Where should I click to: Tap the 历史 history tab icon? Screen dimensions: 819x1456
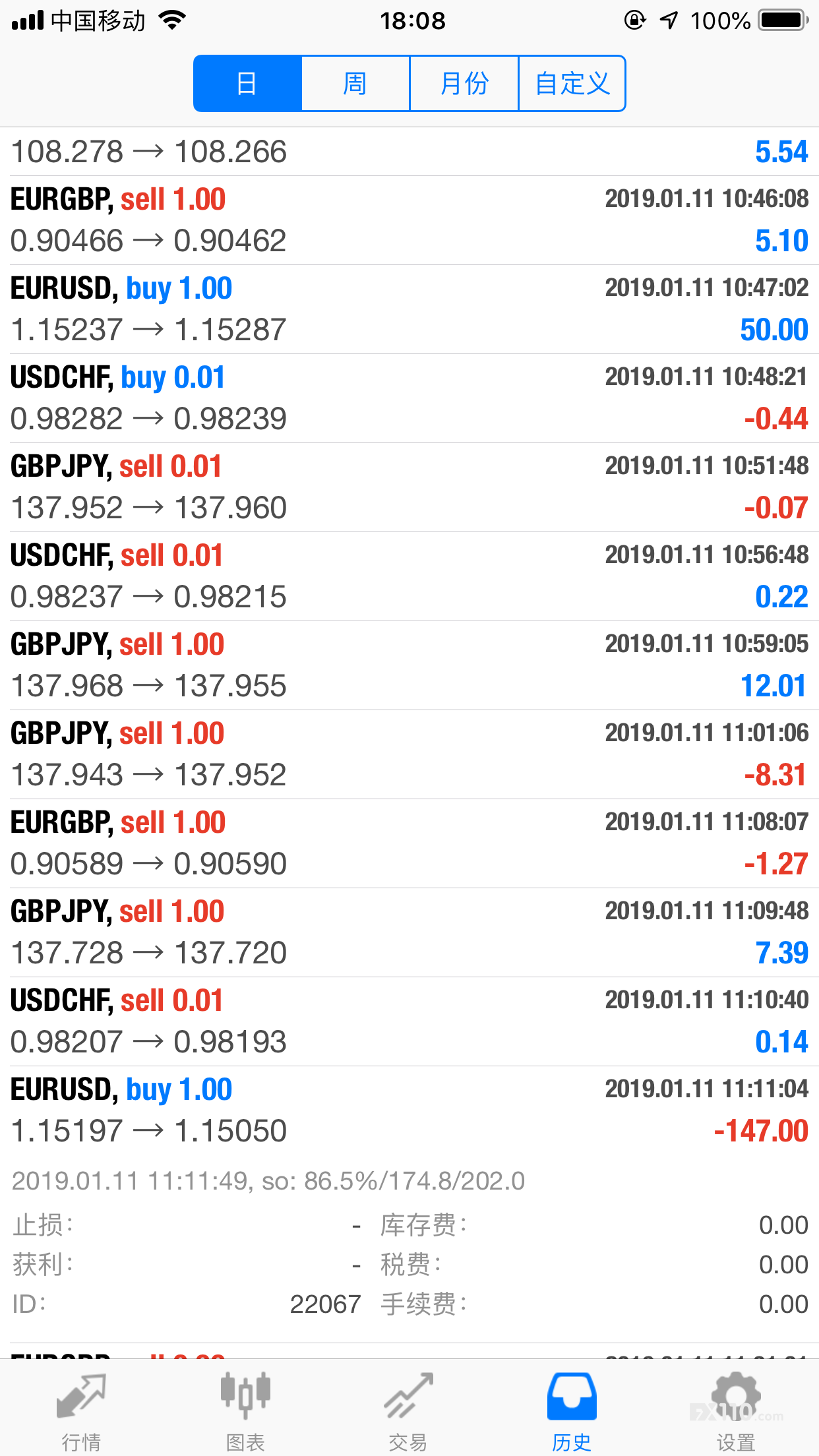572,1396
